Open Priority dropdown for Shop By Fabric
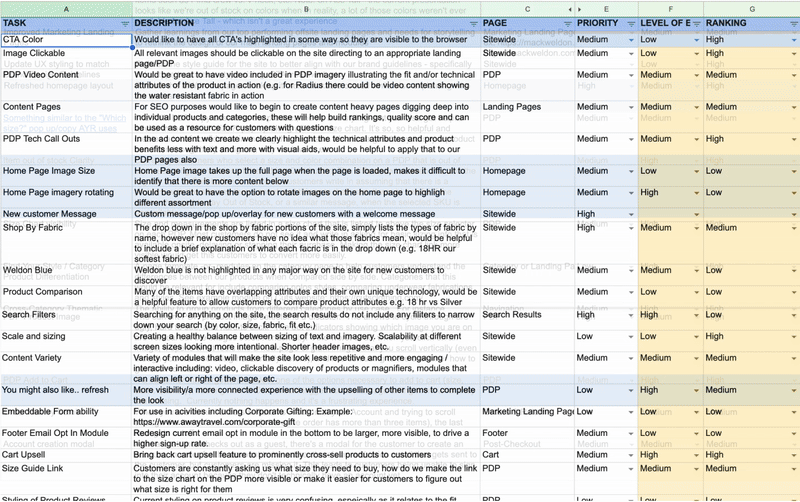This screenshot has height=502, width=800. pos(631,228)
